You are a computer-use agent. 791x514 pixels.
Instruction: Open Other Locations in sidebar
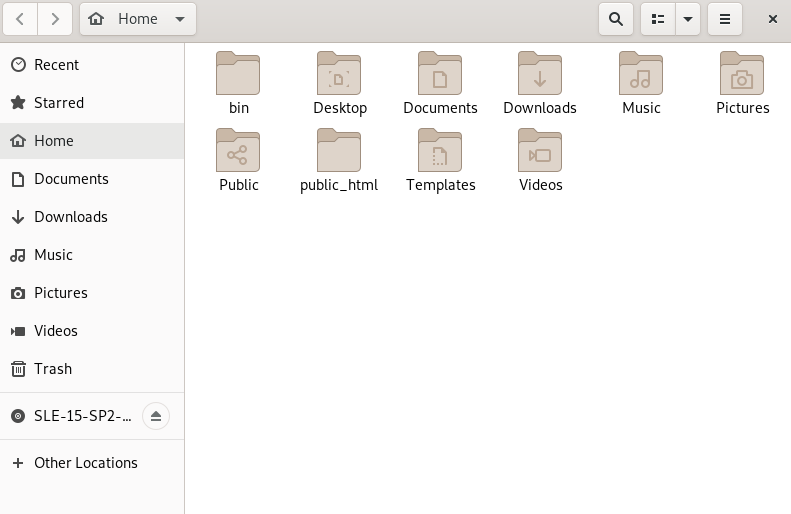click(x=86, y=463)
